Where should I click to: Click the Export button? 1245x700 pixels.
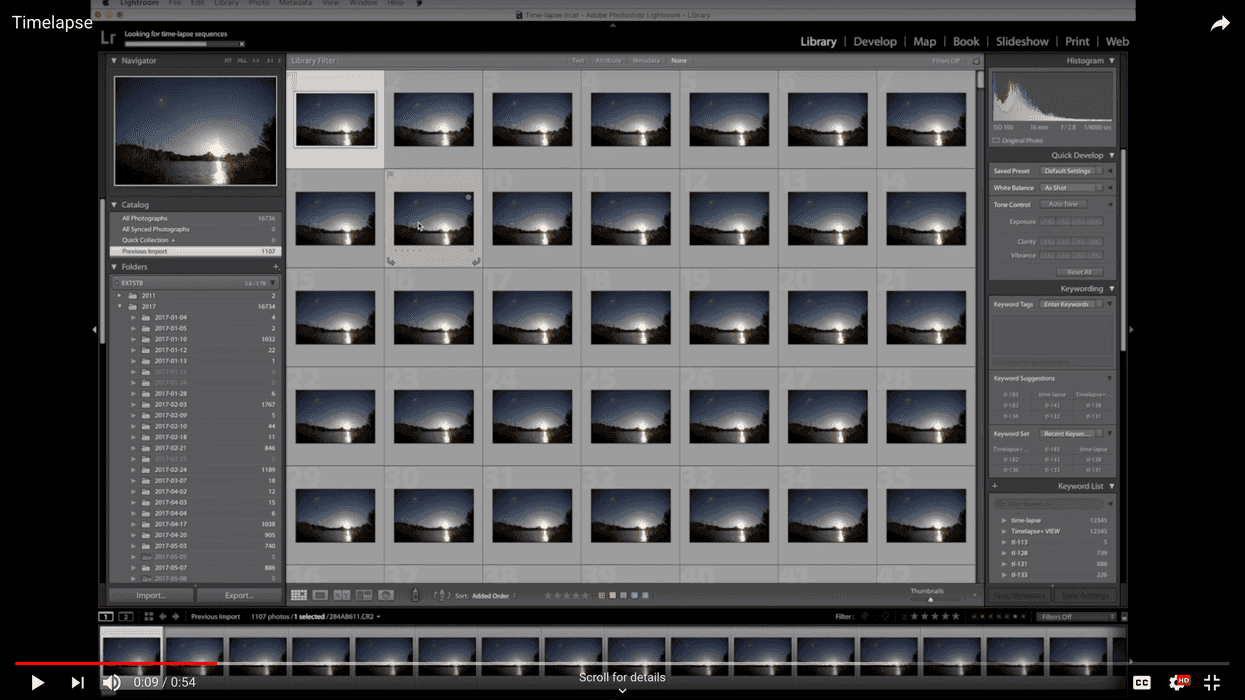tap(239, 596)
